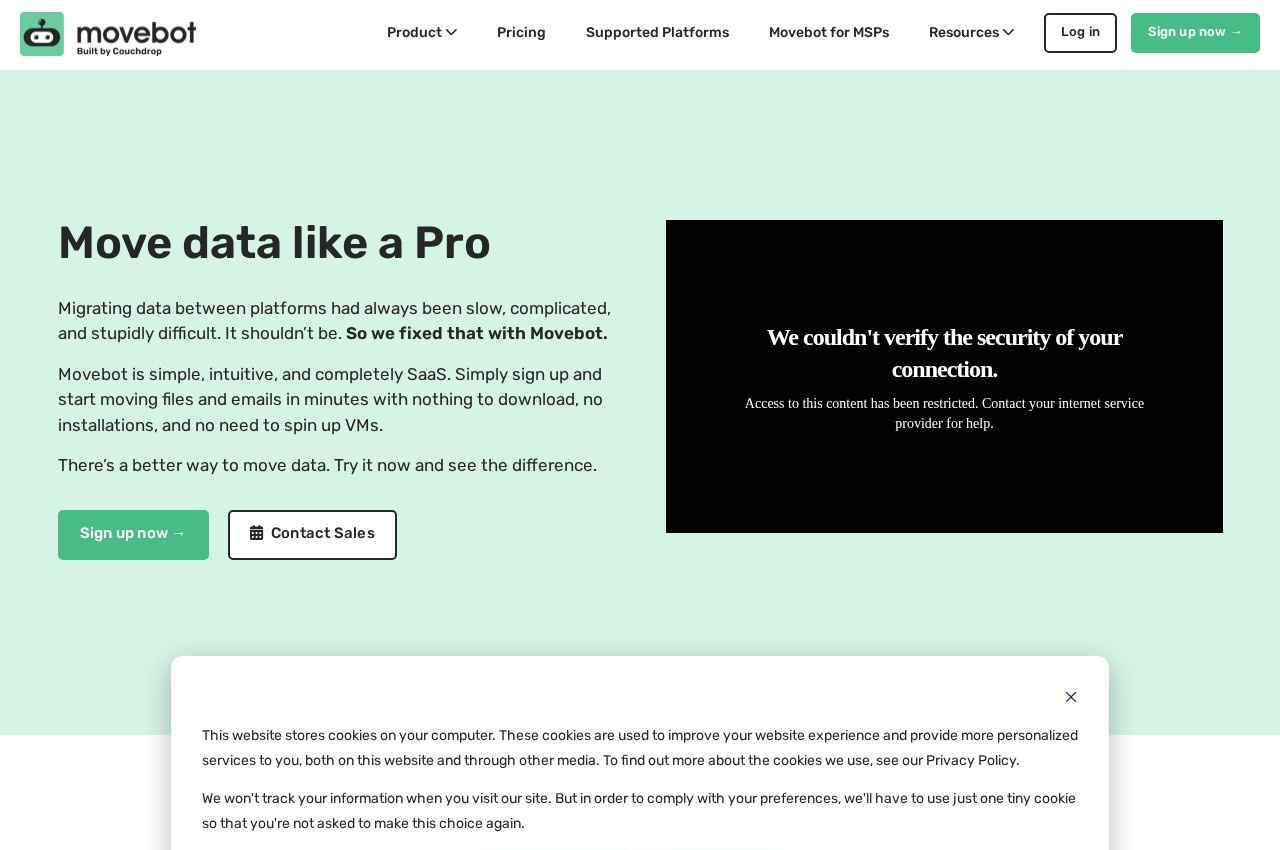Viewport: 1280px width, 850px height.
Task: Click the Contact Sales button
Action: [x=312, y=535]
